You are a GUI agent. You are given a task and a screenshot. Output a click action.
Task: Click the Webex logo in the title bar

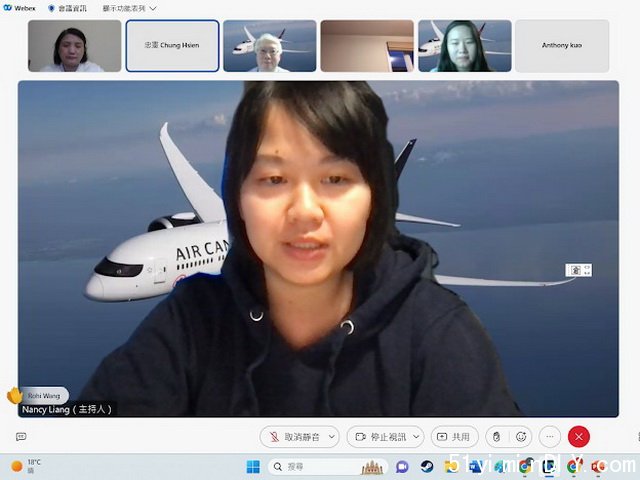[x=7, y=8]
